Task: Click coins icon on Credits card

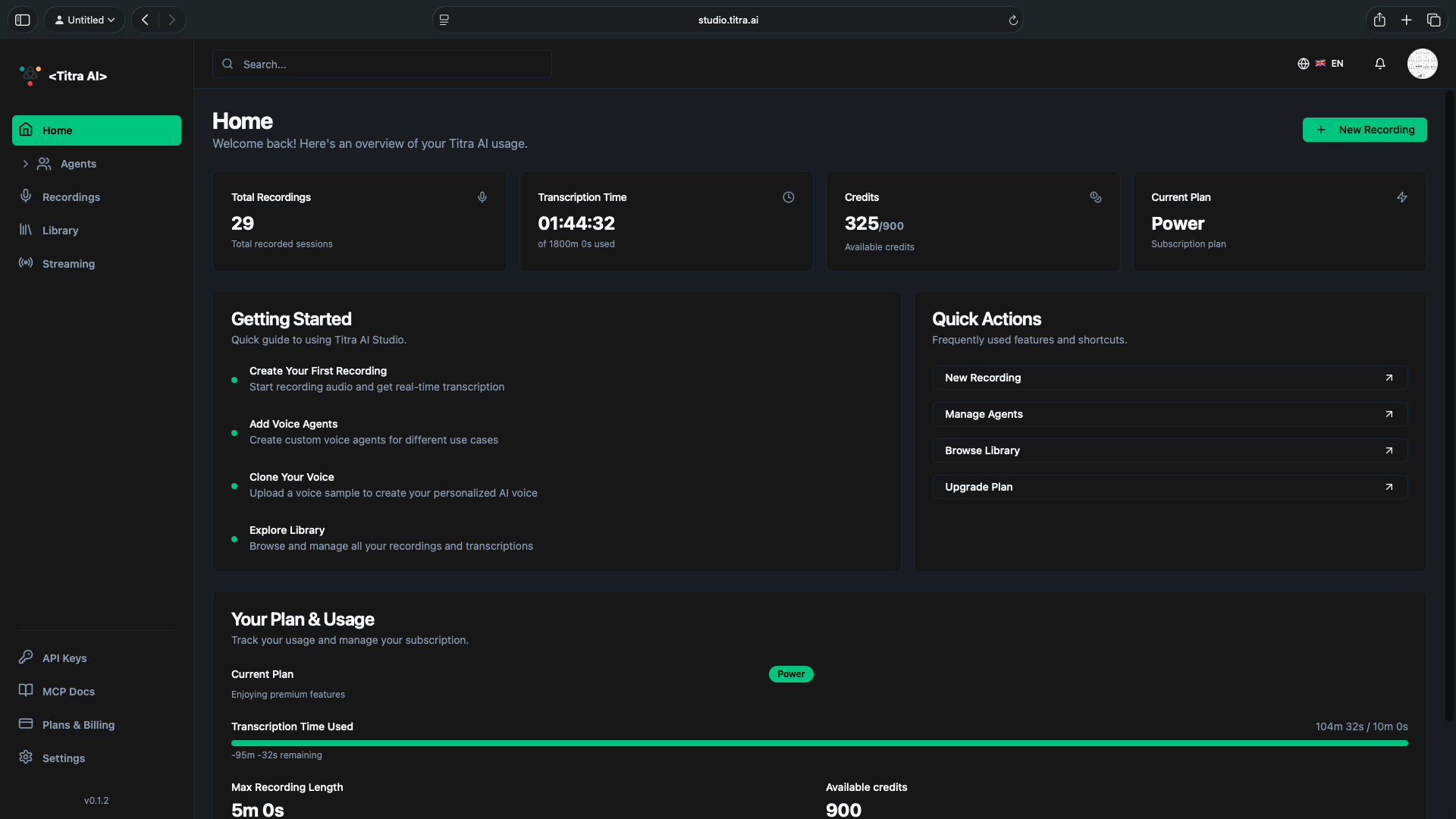Action: pos(1096,197)
